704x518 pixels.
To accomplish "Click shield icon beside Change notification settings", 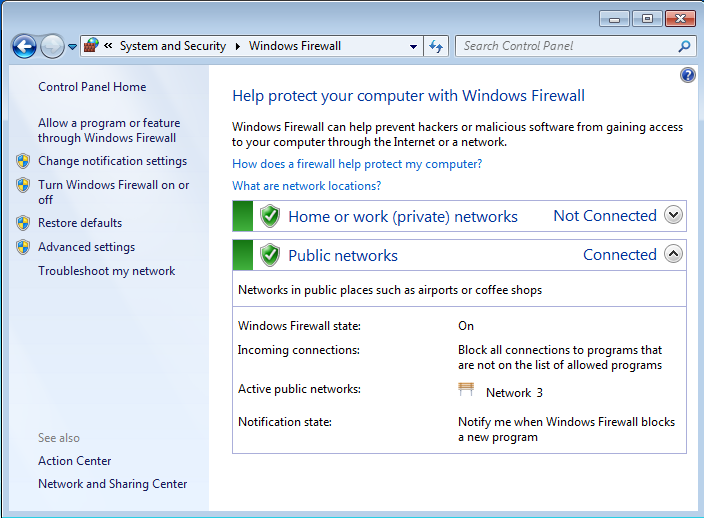I will 23,161.
